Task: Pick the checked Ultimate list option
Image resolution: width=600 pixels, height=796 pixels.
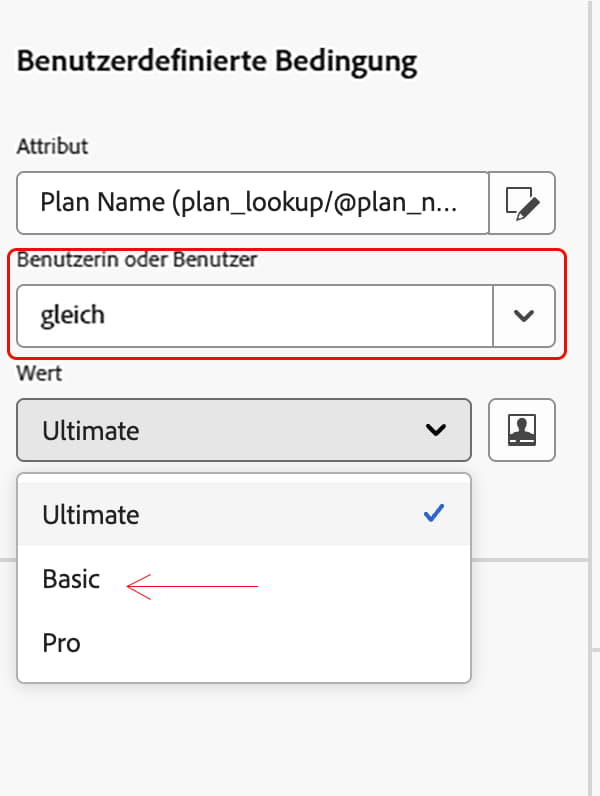Action: pos(244,514)
